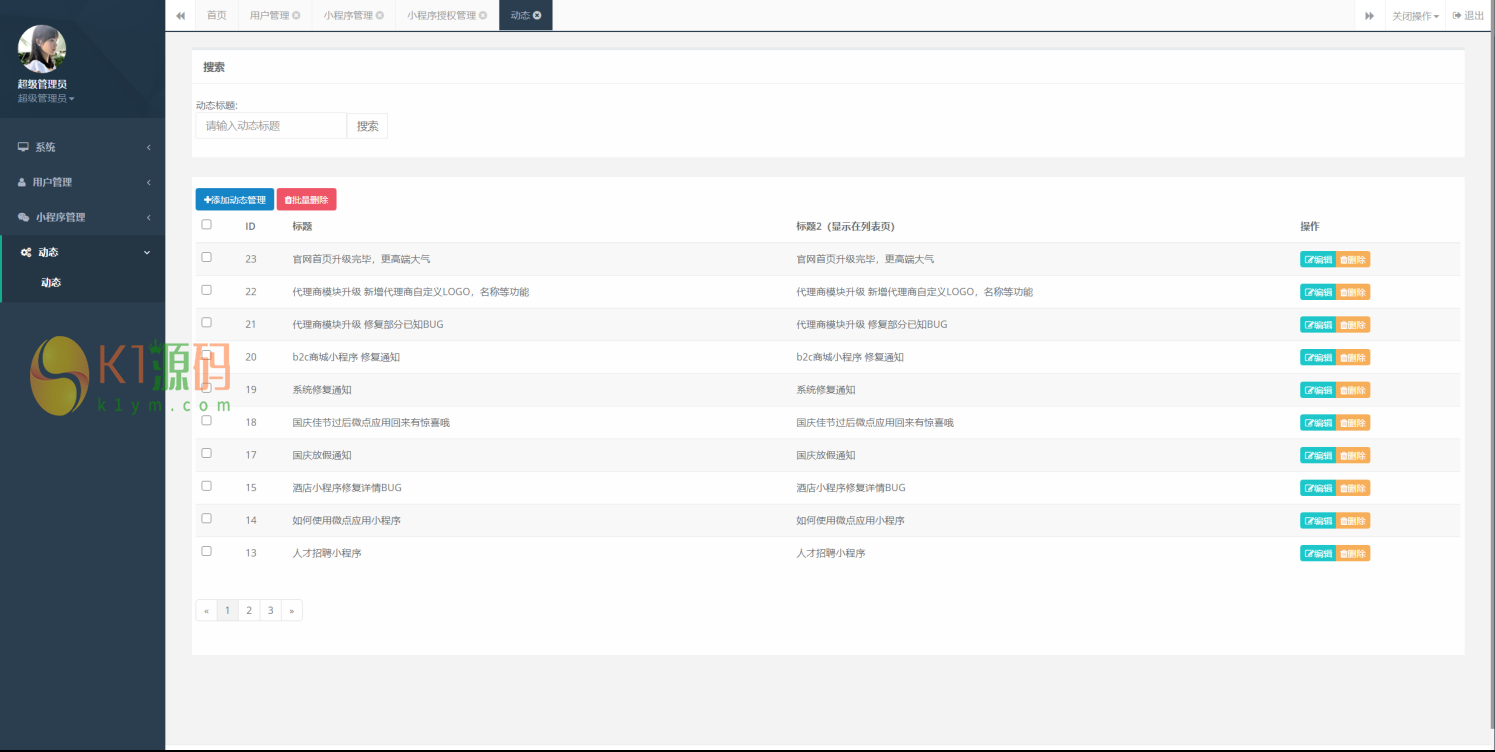The image size is (1495, 752).
Task: Click the chat bubble icon beside sidebar 小程序管理
Action: coord(24,217)
